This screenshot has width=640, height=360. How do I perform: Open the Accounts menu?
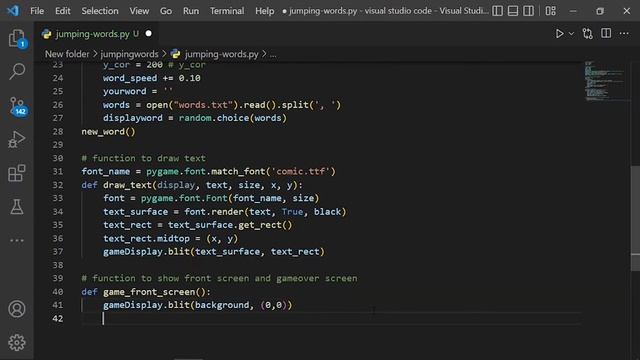(x=17, y=309)
